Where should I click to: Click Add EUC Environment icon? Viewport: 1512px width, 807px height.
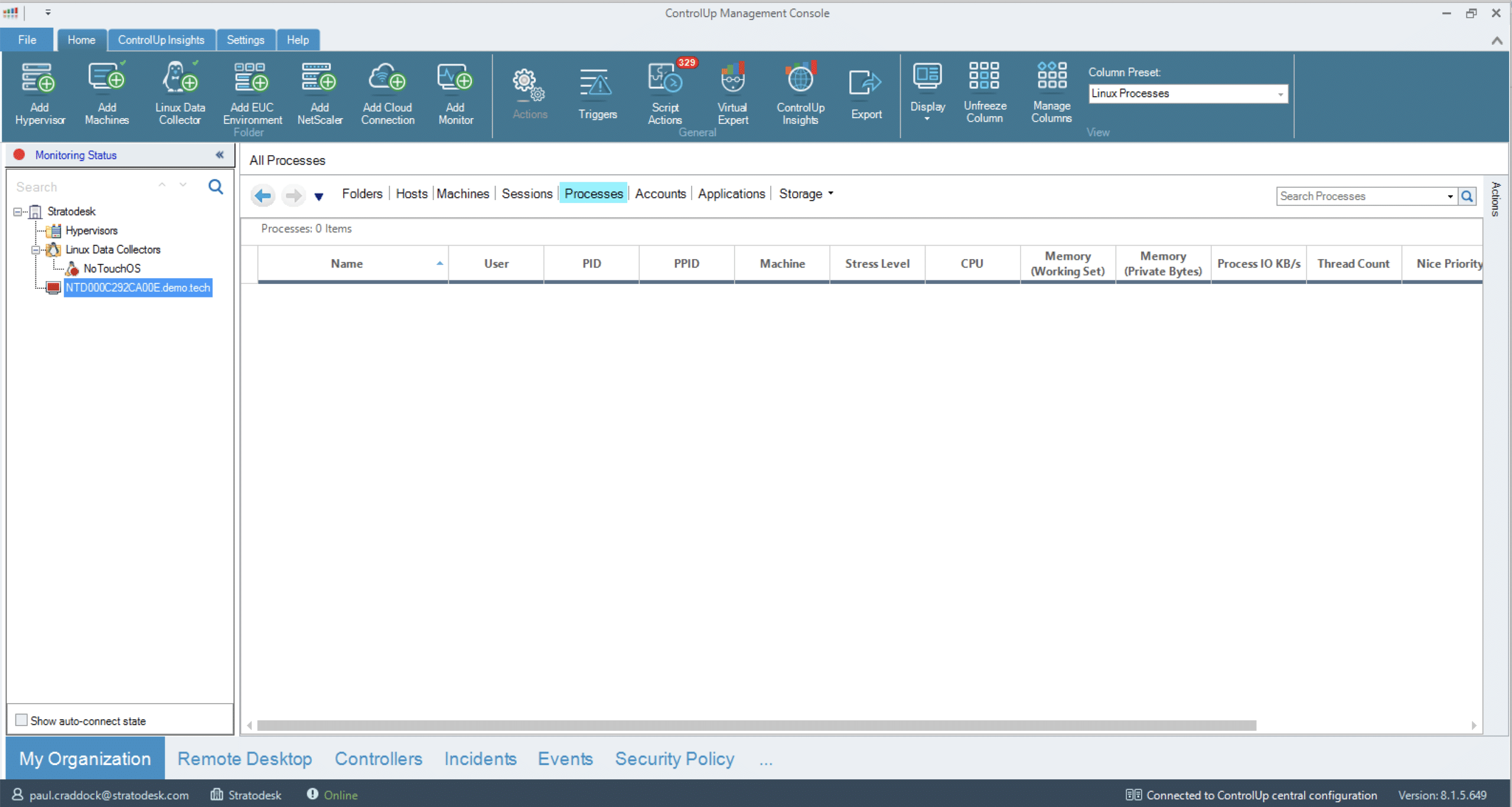pyautogui.click(x=252, y=93)
